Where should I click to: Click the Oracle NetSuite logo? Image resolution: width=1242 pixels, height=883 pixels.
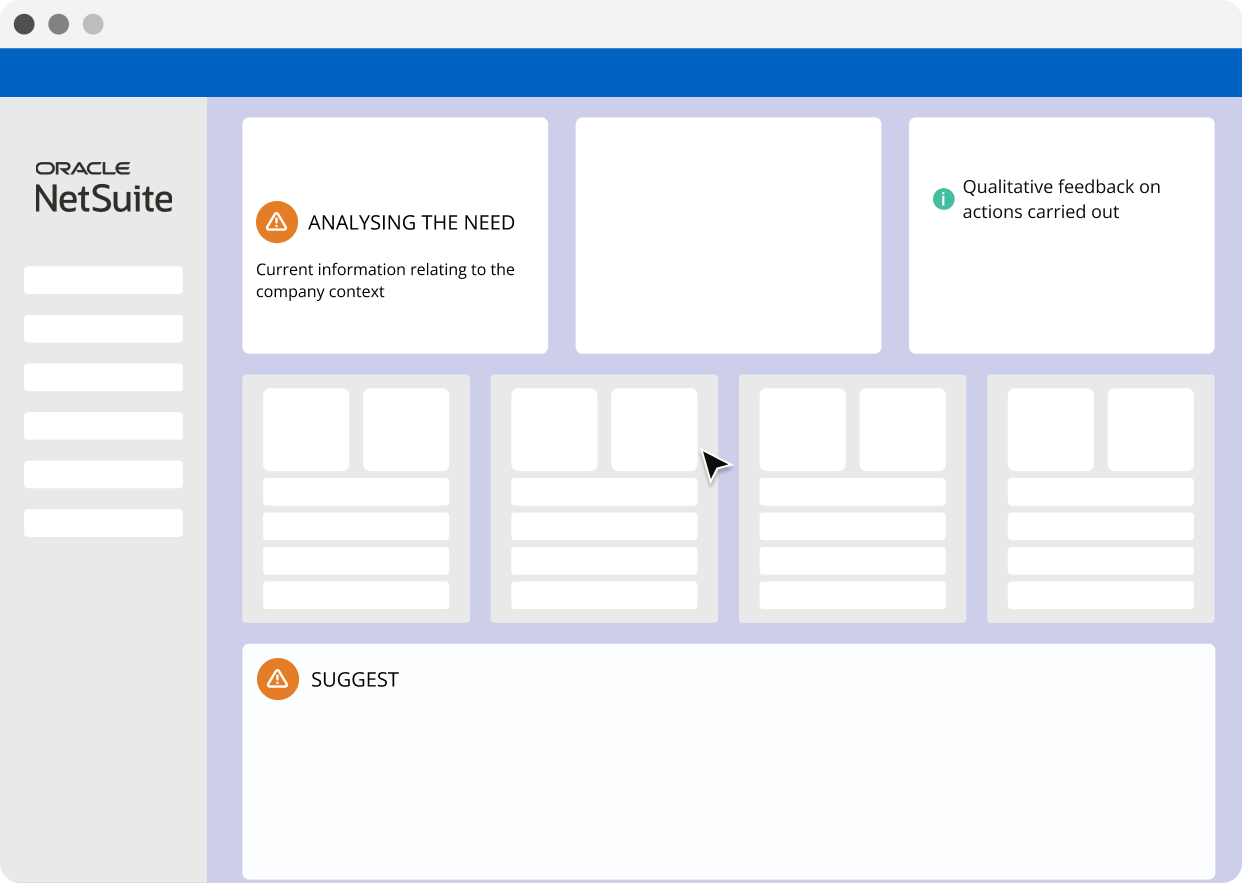tap(104, 187)
